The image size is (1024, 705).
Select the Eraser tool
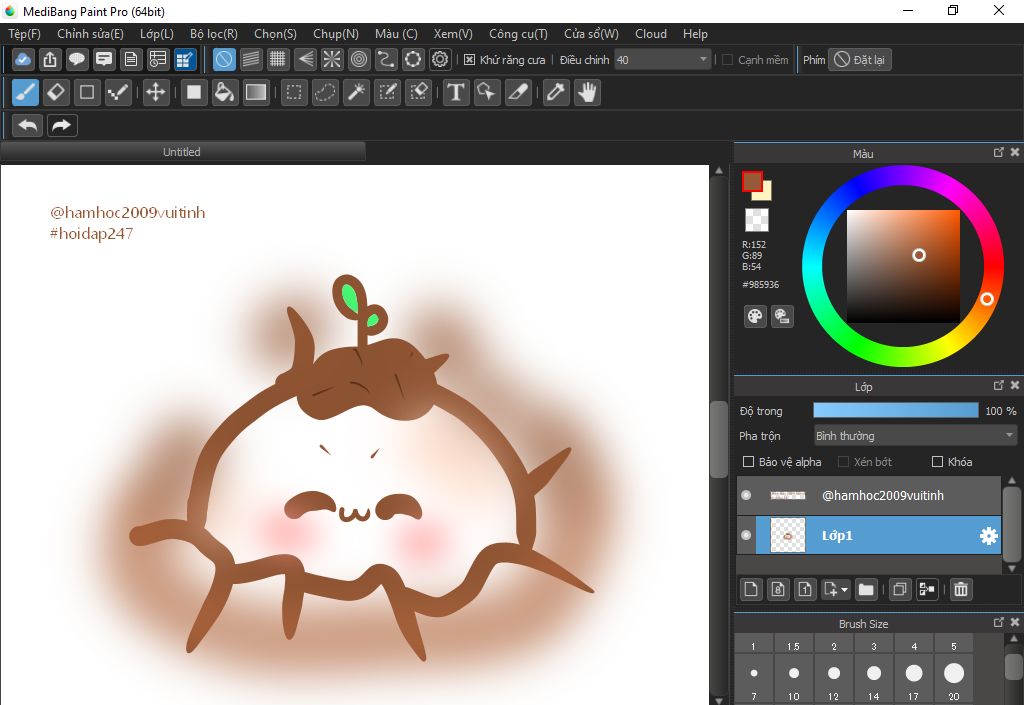pos(56,92)
